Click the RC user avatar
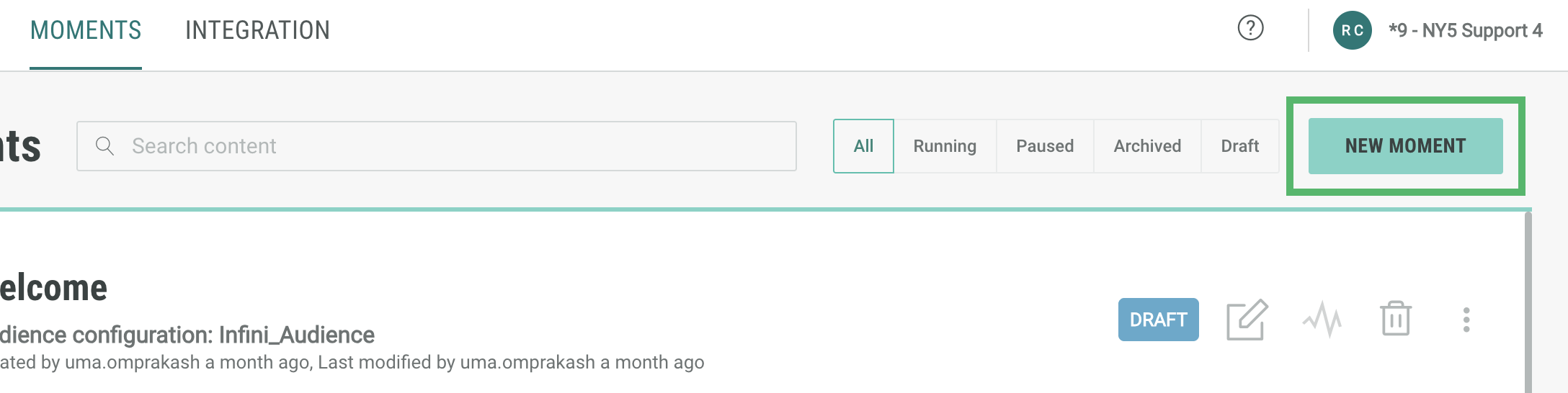The width and height of the screenshot is (1568, 393). click(1352, 30)
